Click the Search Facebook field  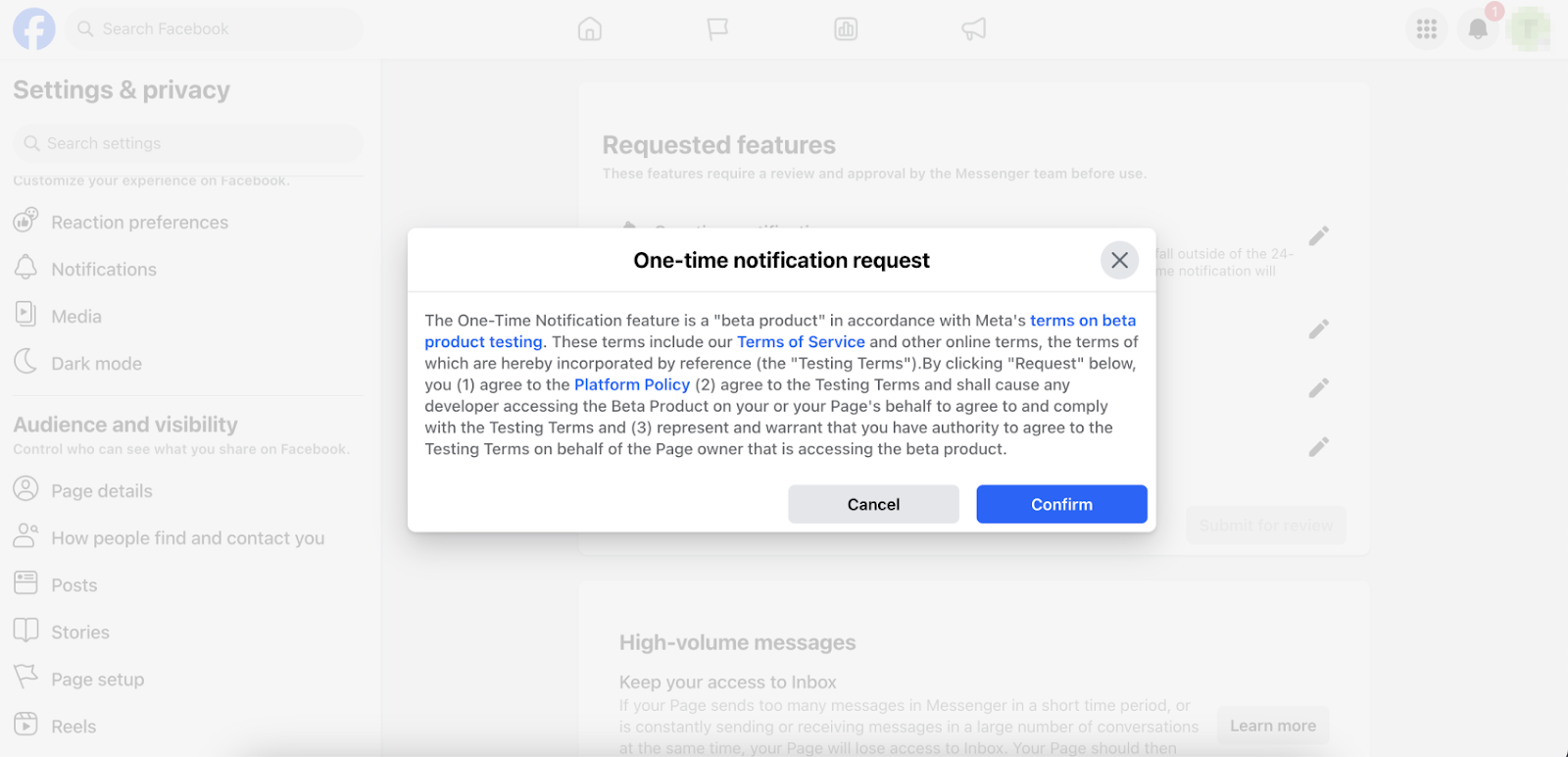click(x=216, y=29)
